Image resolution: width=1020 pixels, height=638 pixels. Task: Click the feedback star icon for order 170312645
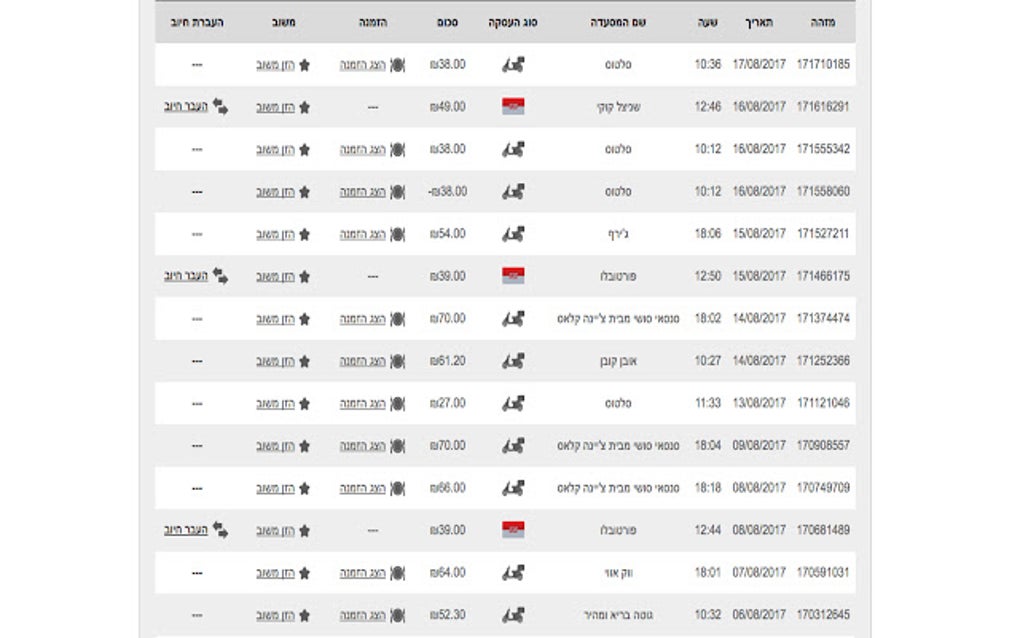coord(304,615)
